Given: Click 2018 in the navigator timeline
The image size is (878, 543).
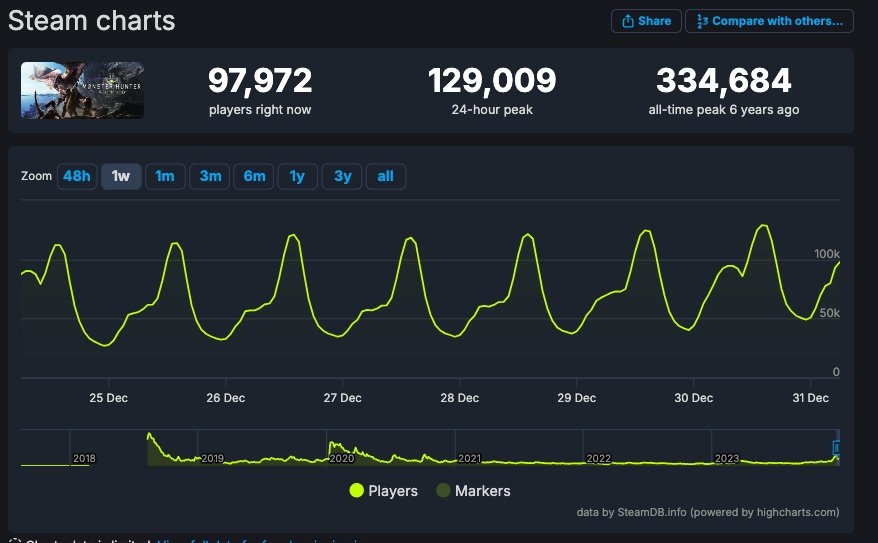Looking at the screenshot, I should pyautogui.click(x=84, y=458).
